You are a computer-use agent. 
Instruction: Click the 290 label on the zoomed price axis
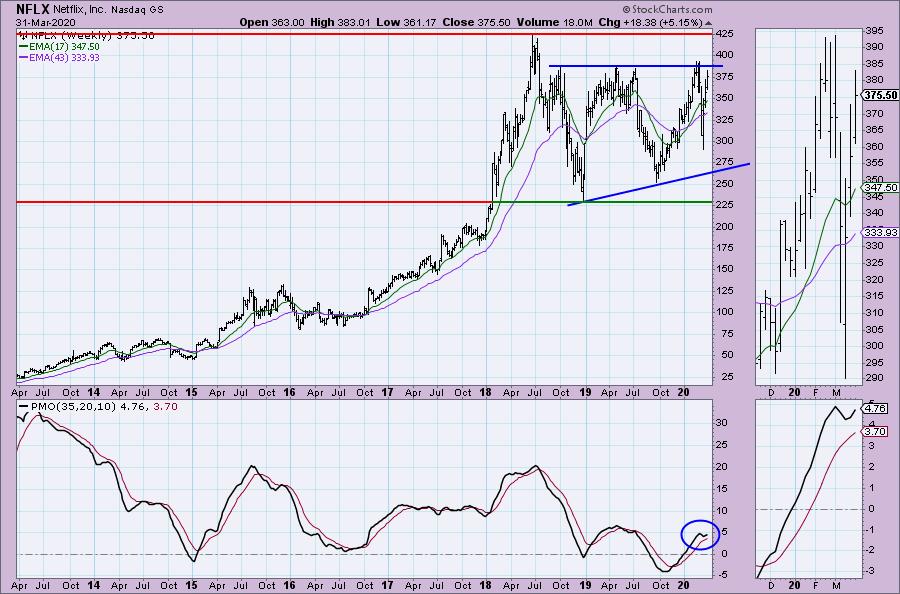[875, 379]
